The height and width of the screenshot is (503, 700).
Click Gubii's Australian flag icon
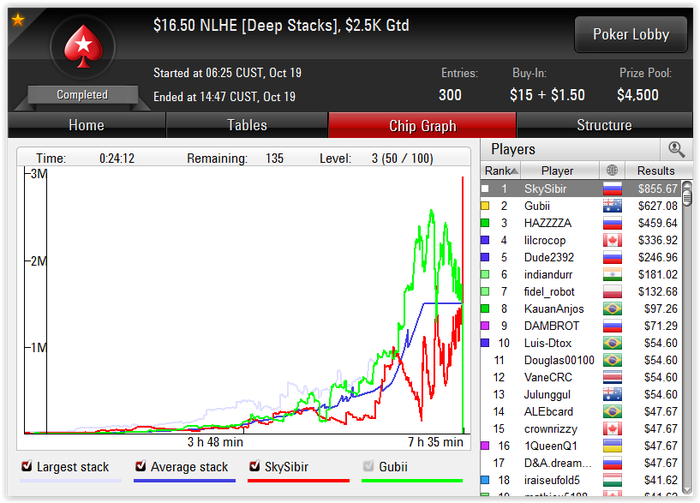tap(612, 206)
